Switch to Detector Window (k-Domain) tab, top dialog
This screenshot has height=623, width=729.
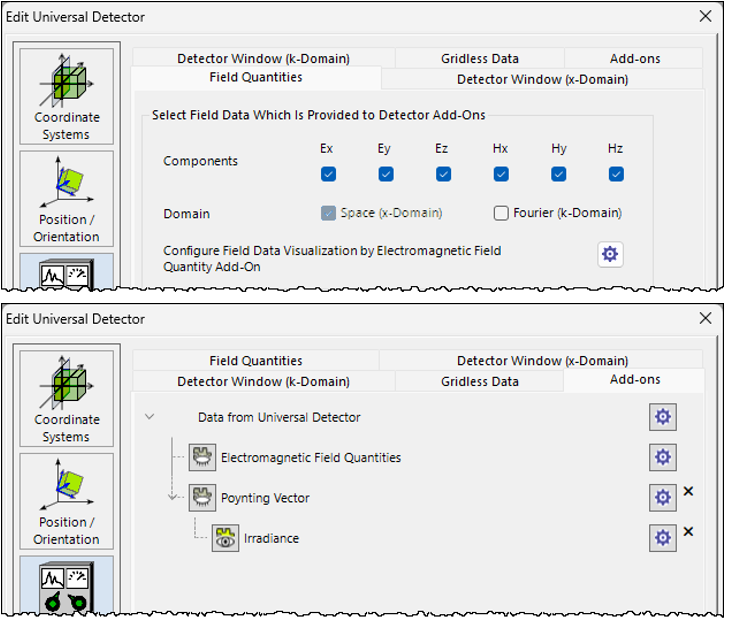(x=264, y=59)
